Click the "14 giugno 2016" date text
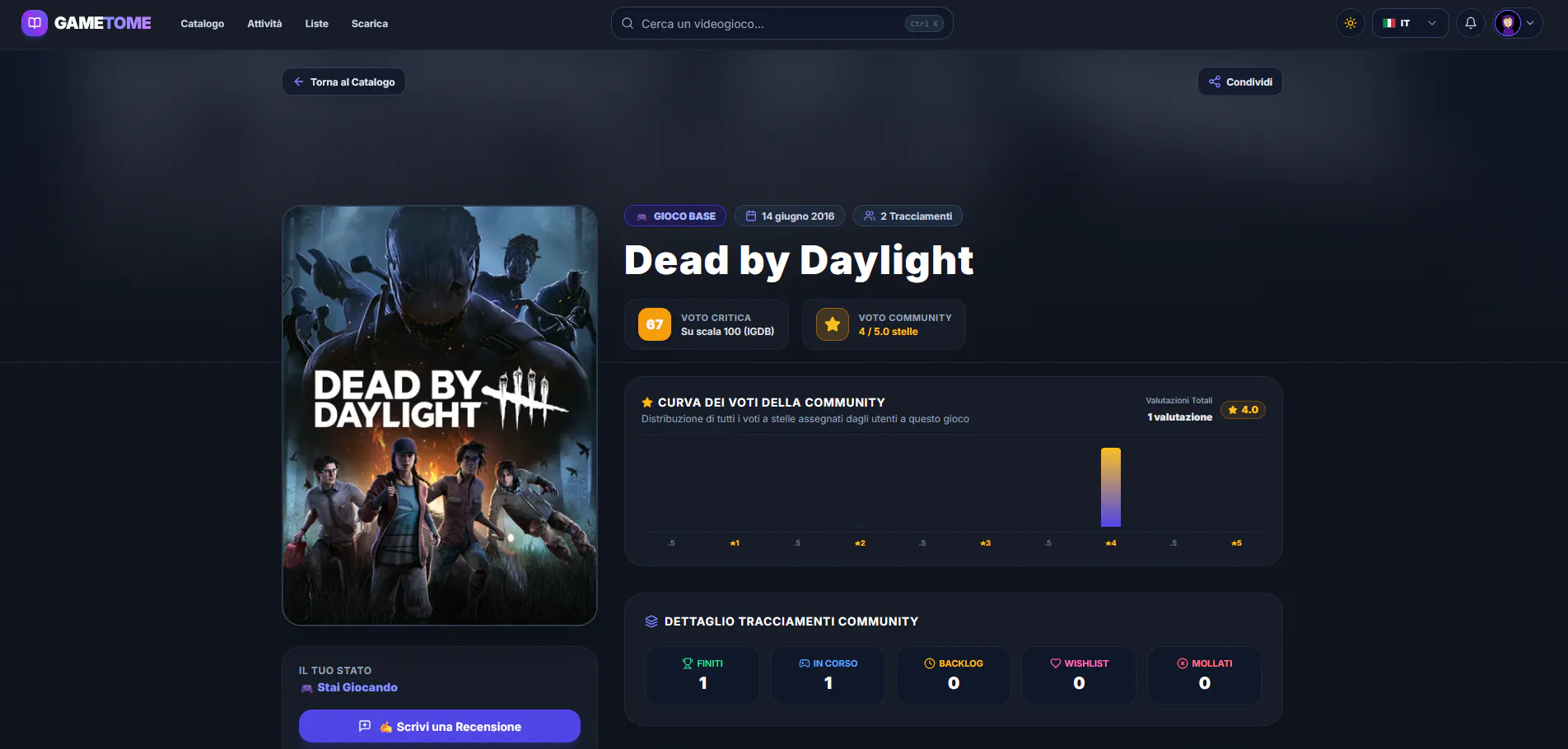Image resolution: width=1568 pixels, height=749 pixels. (798, 216)
